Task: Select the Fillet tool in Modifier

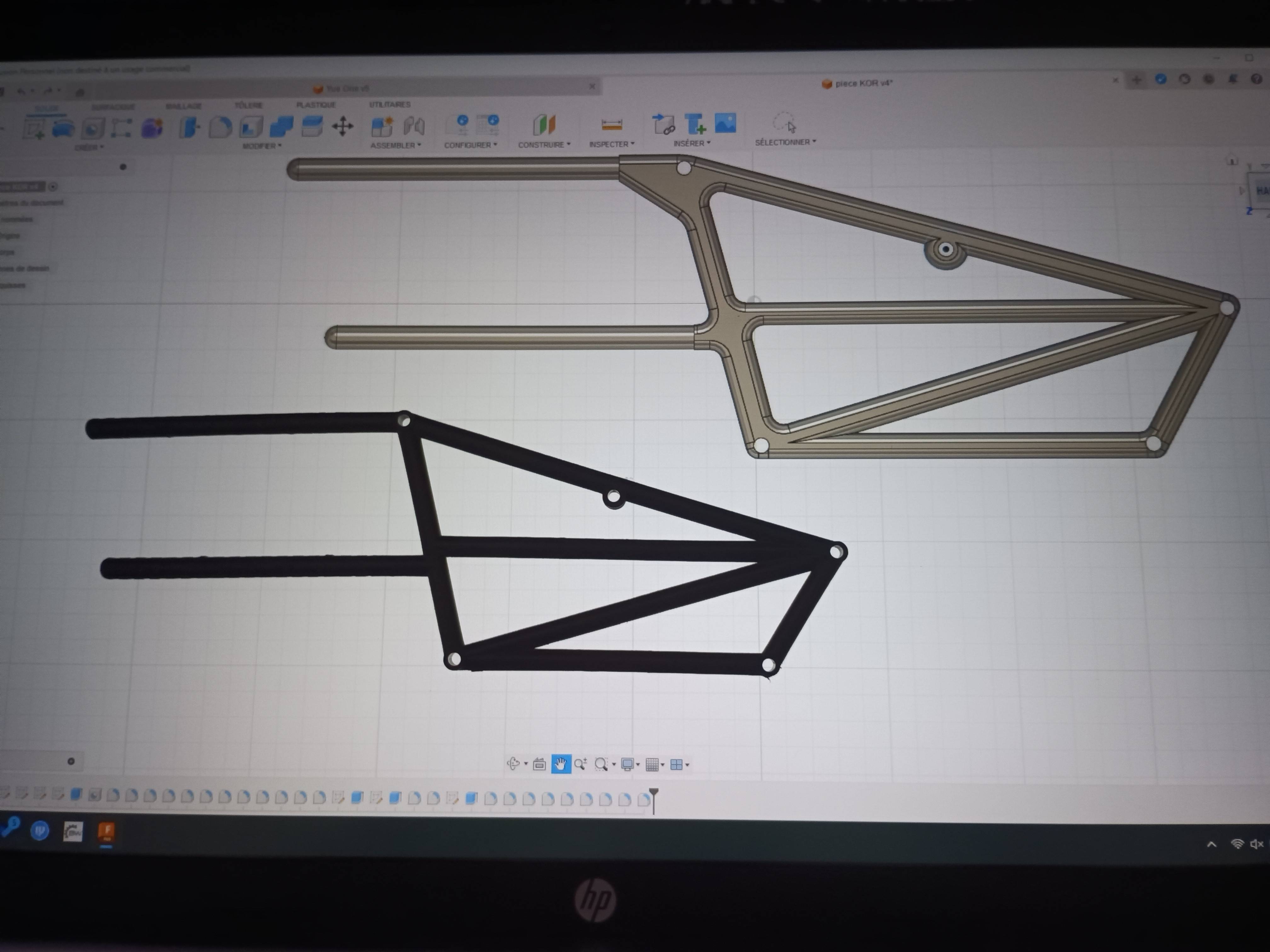Action: tap(220, 127)
